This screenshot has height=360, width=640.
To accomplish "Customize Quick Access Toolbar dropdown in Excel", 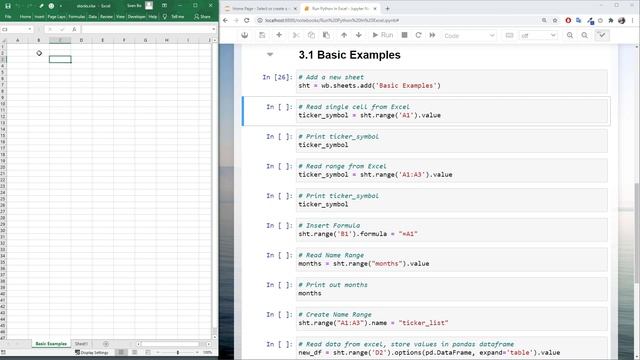I will (61, 6).
